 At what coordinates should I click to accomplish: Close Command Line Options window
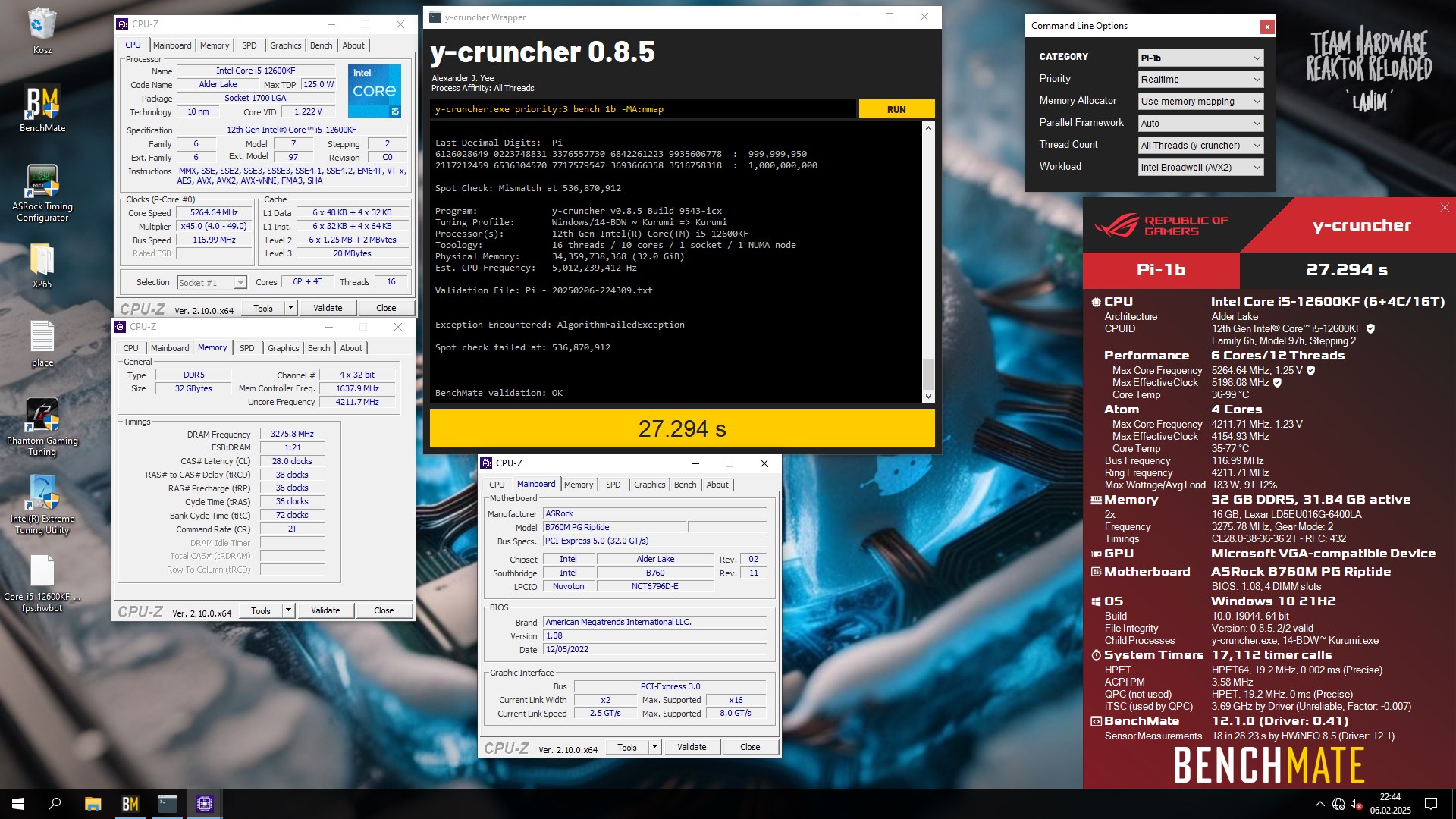pos(1266,27)
